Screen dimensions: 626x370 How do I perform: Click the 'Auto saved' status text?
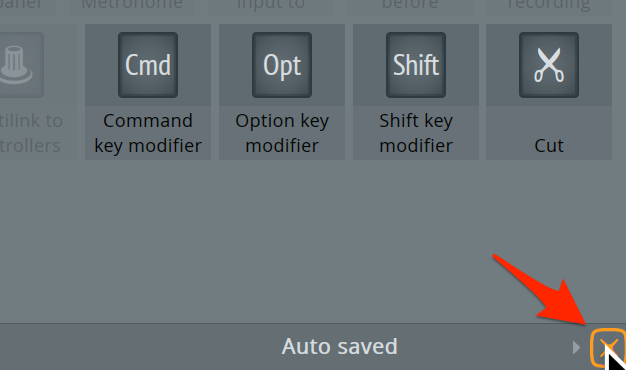[339, 346]
